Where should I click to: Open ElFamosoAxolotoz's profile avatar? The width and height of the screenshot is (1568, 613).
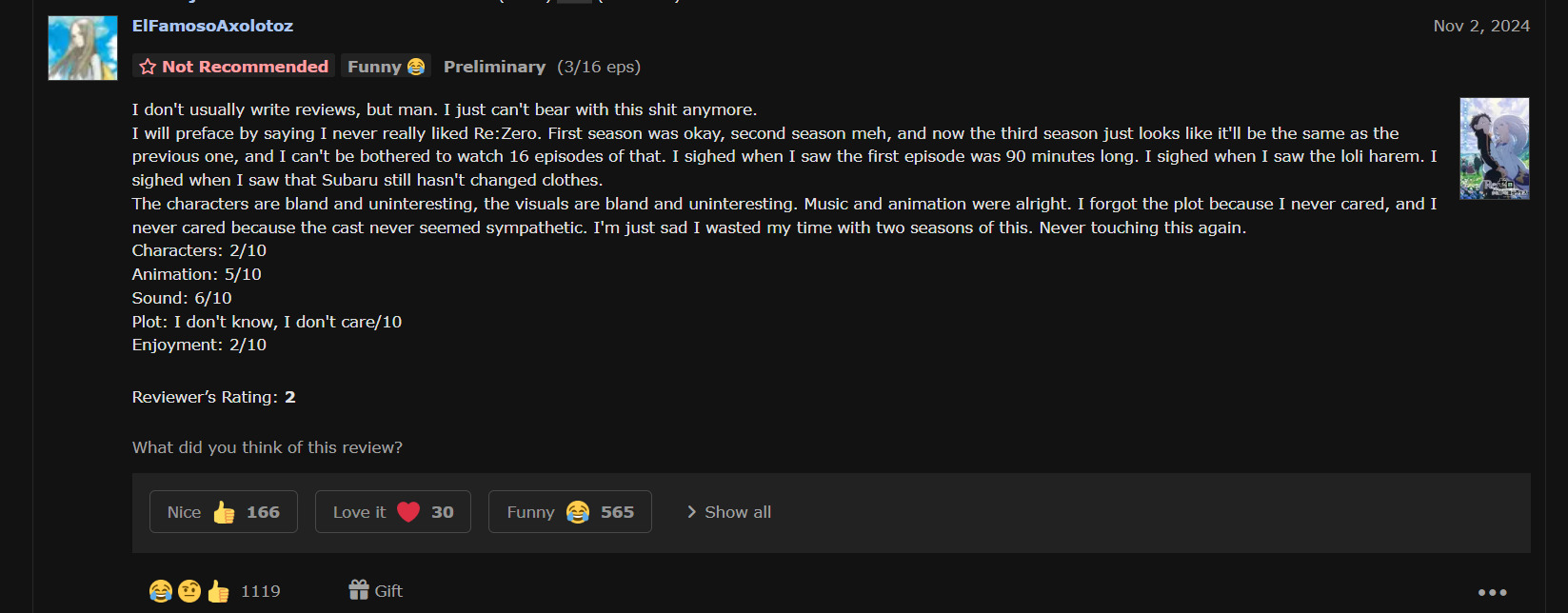click(x=83, y=48)
